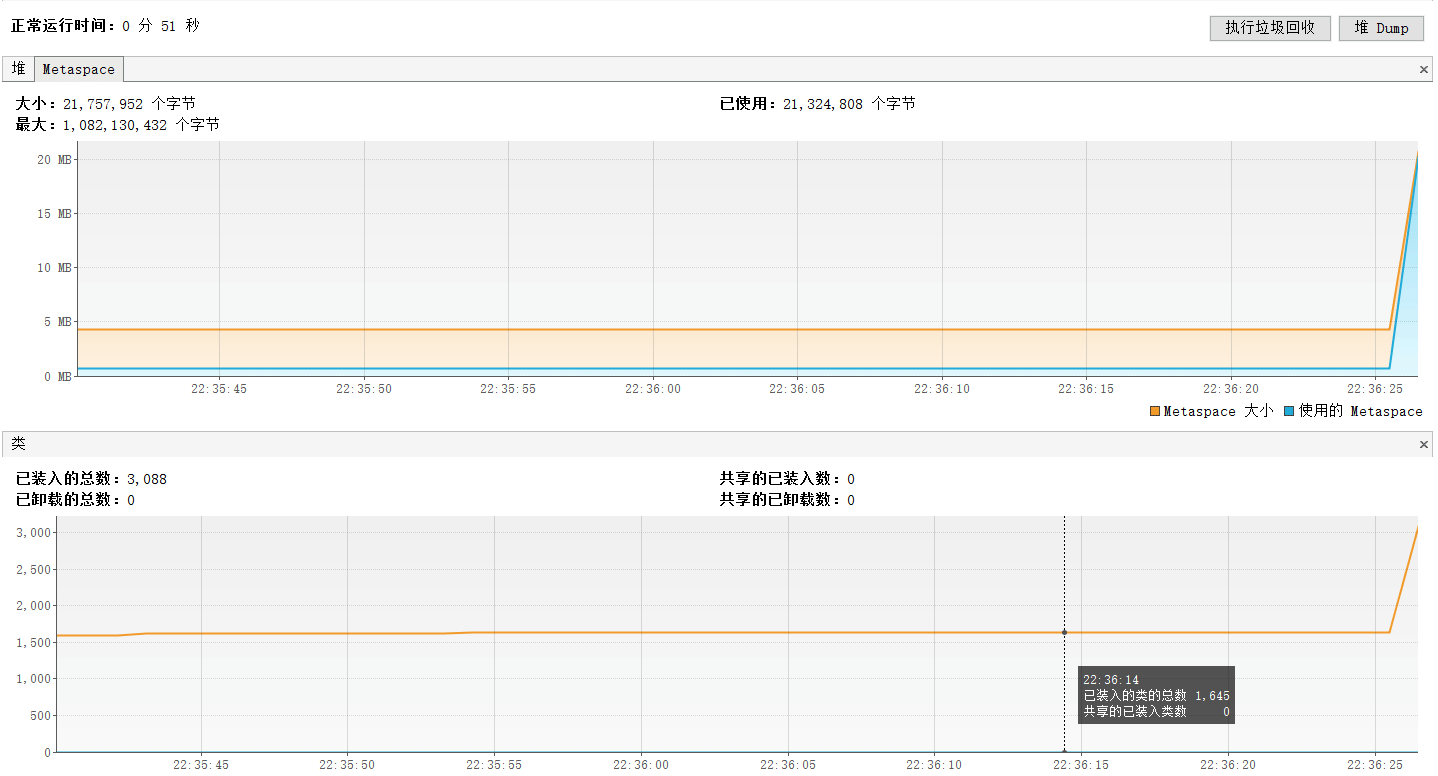Viewport: 1438px width, 776px height.
Task: Click the 22:36:14 tooltip timestamp
Action: 1110,680
